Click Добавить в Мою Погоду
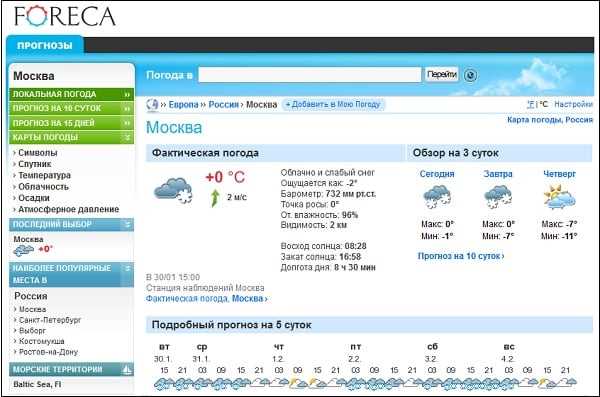 click(x=333, y=104)
